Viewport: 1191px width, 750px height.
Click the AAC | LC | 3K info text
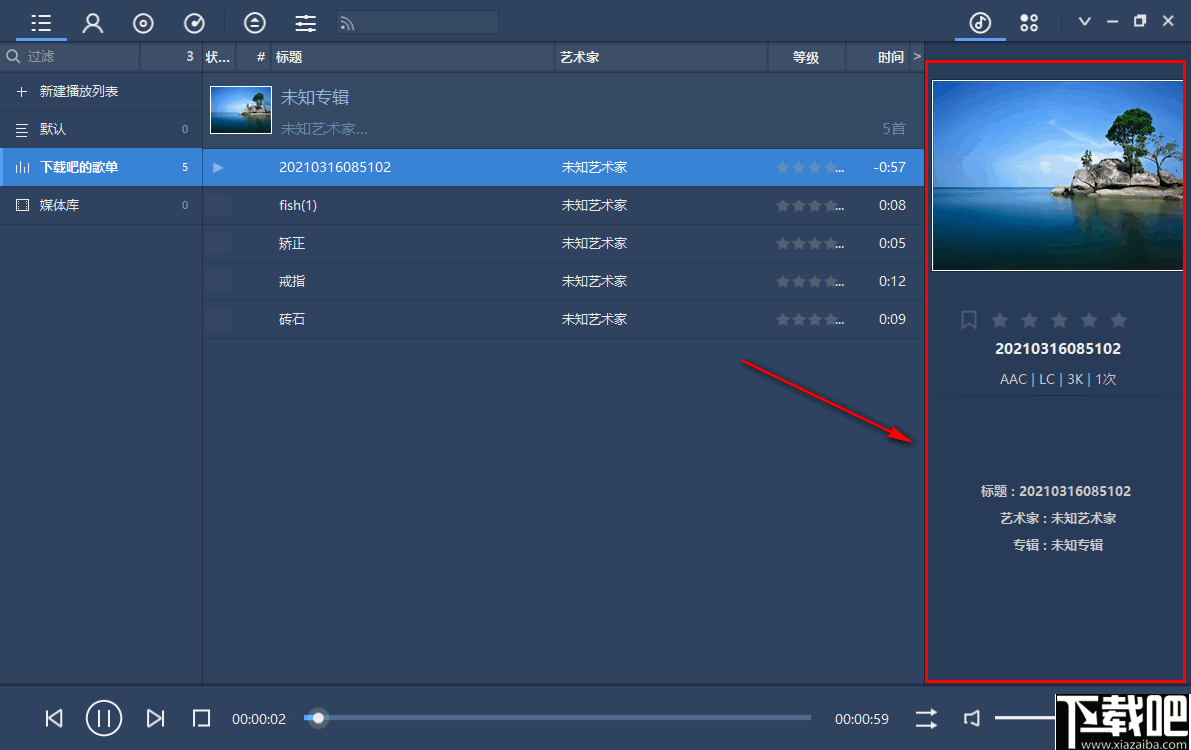click(x=1057, y=379)
